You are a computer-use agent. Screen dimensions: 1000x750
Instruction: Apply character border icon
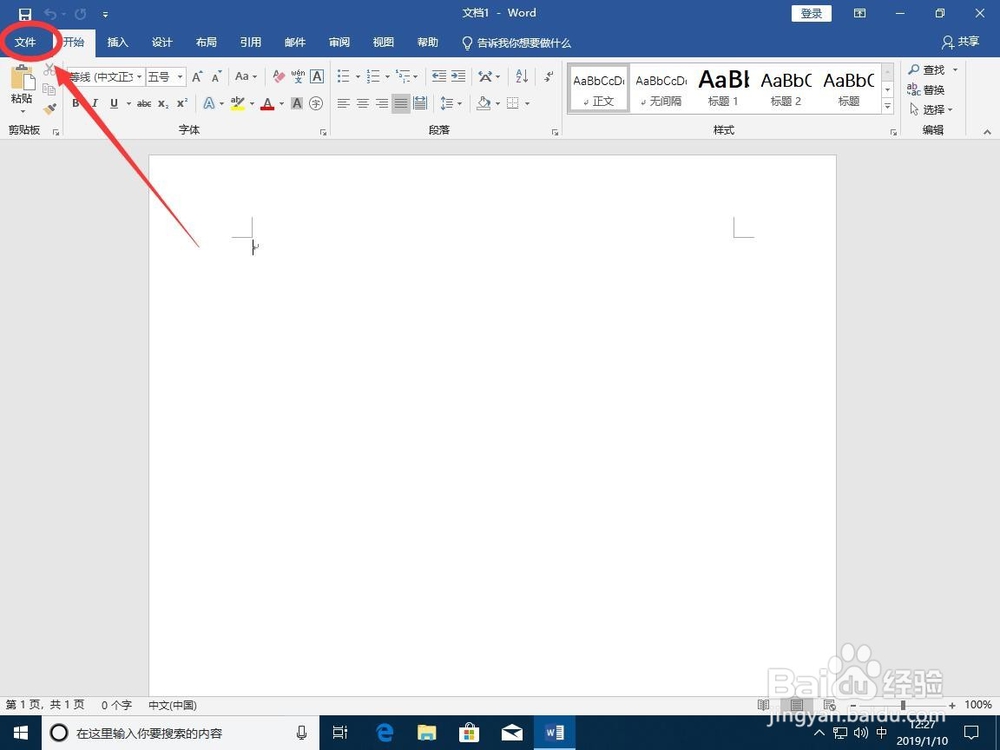tap(317, 77)
